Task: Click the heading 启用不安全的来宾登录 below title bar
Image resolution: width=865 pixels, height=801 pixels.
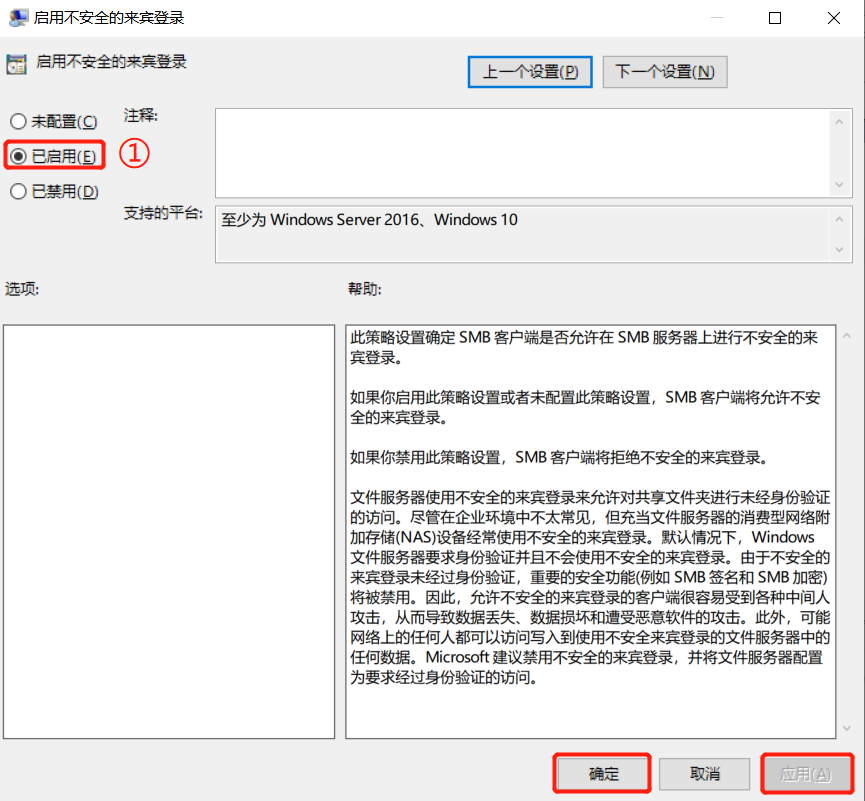Action: (111, 62)
